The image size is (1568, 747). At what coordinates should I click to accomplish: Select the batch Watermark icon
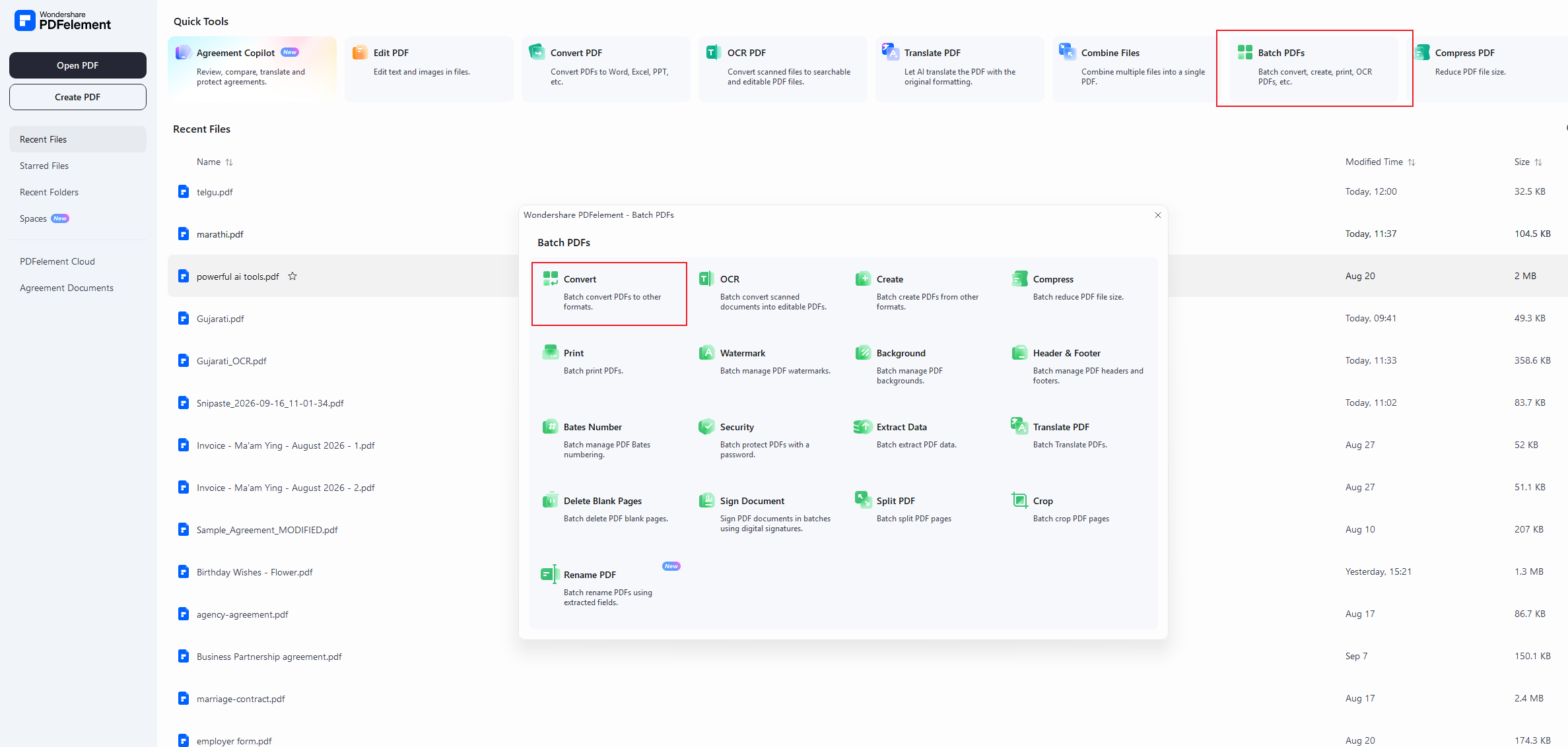pyautogui.click(x=706, y=352)
